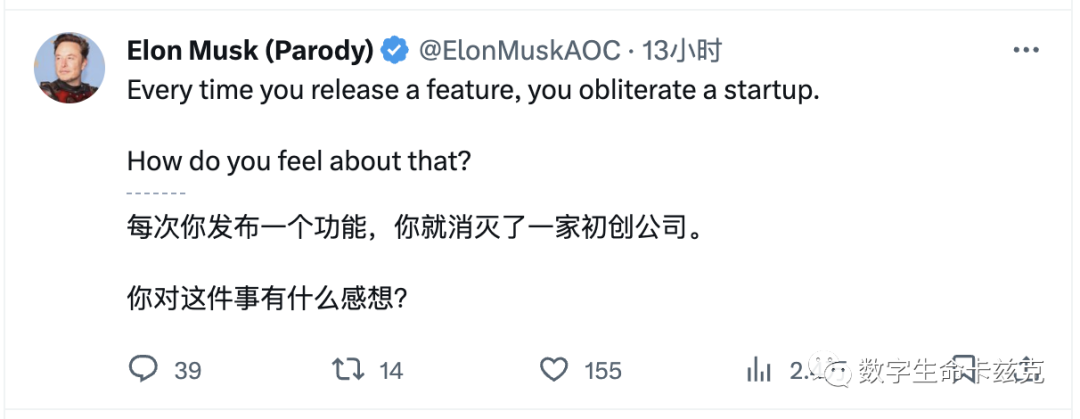Like the tweet with the heart icon

pyautogui.click(x=554, y=370)
